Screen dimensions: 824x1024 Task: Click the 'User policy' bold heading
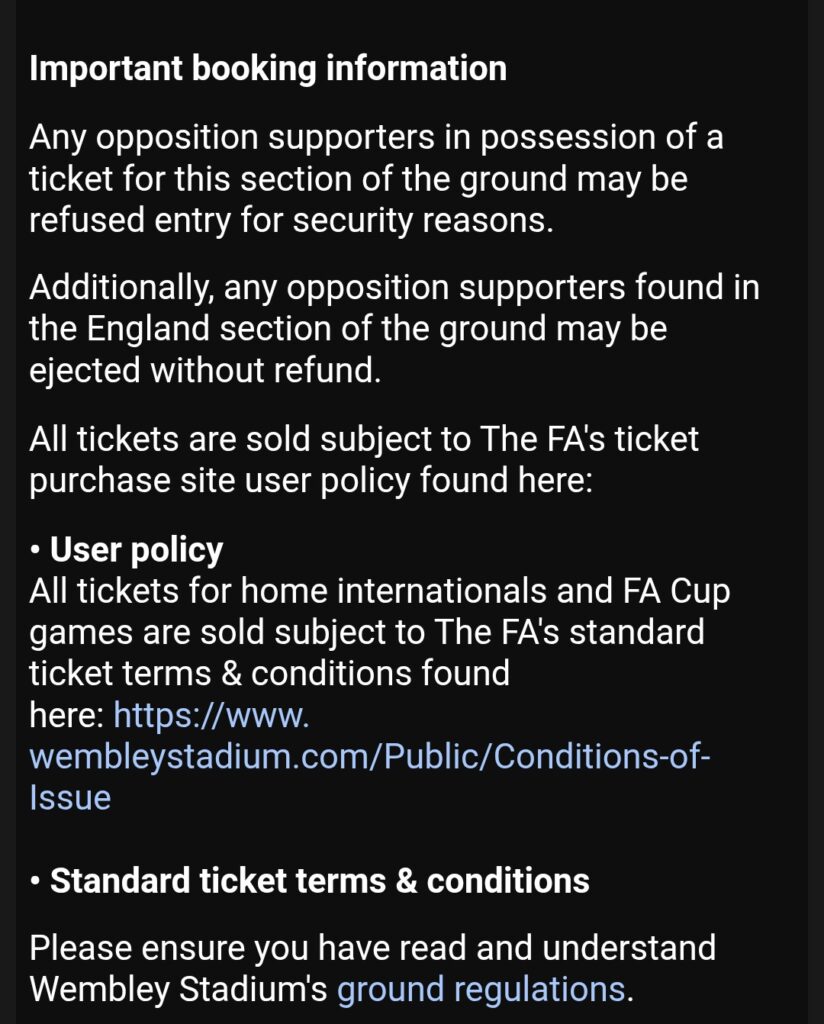pos(137,549)
